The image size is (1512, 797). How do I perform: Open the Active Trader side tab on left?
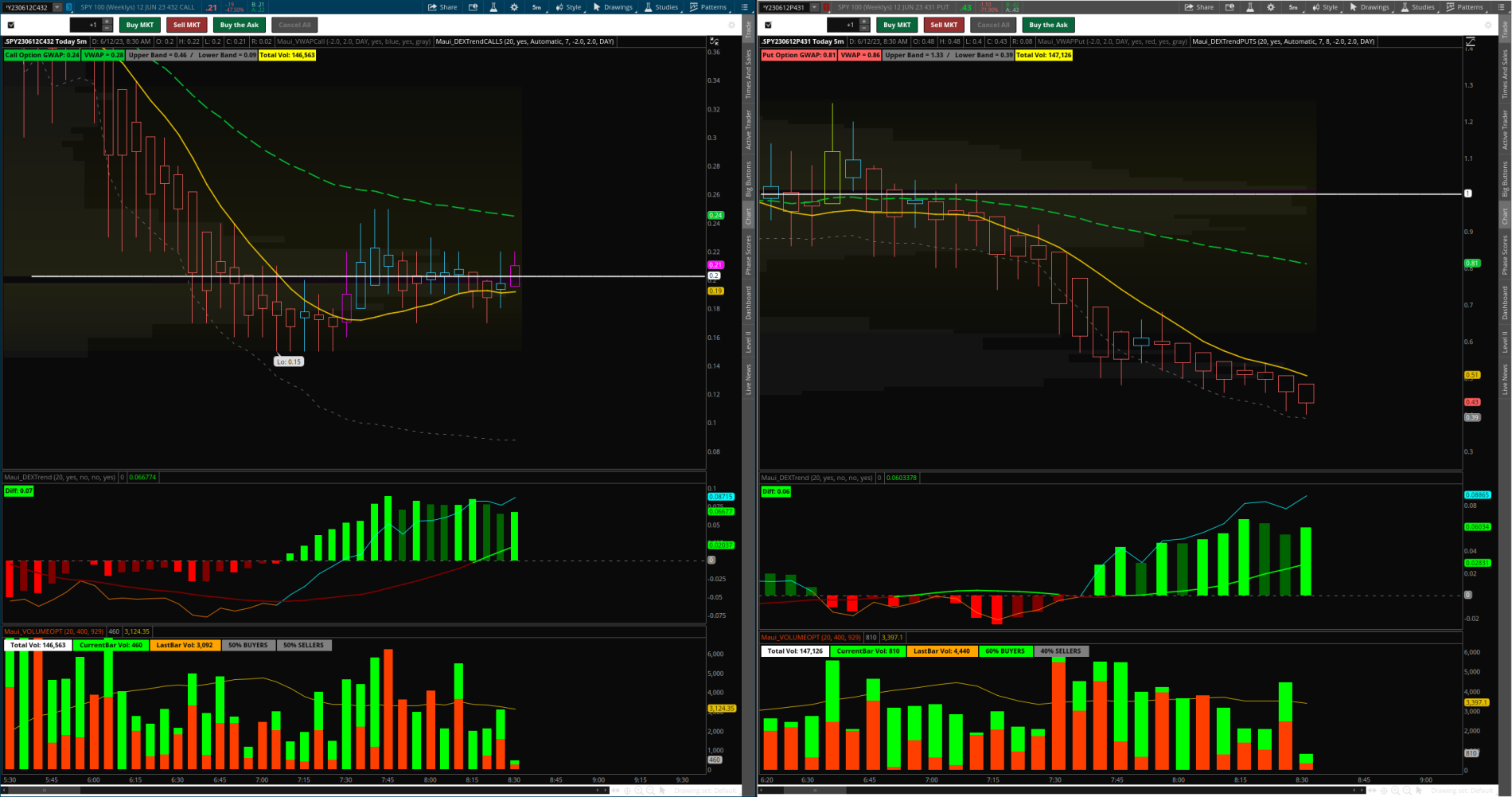point(748,129)
